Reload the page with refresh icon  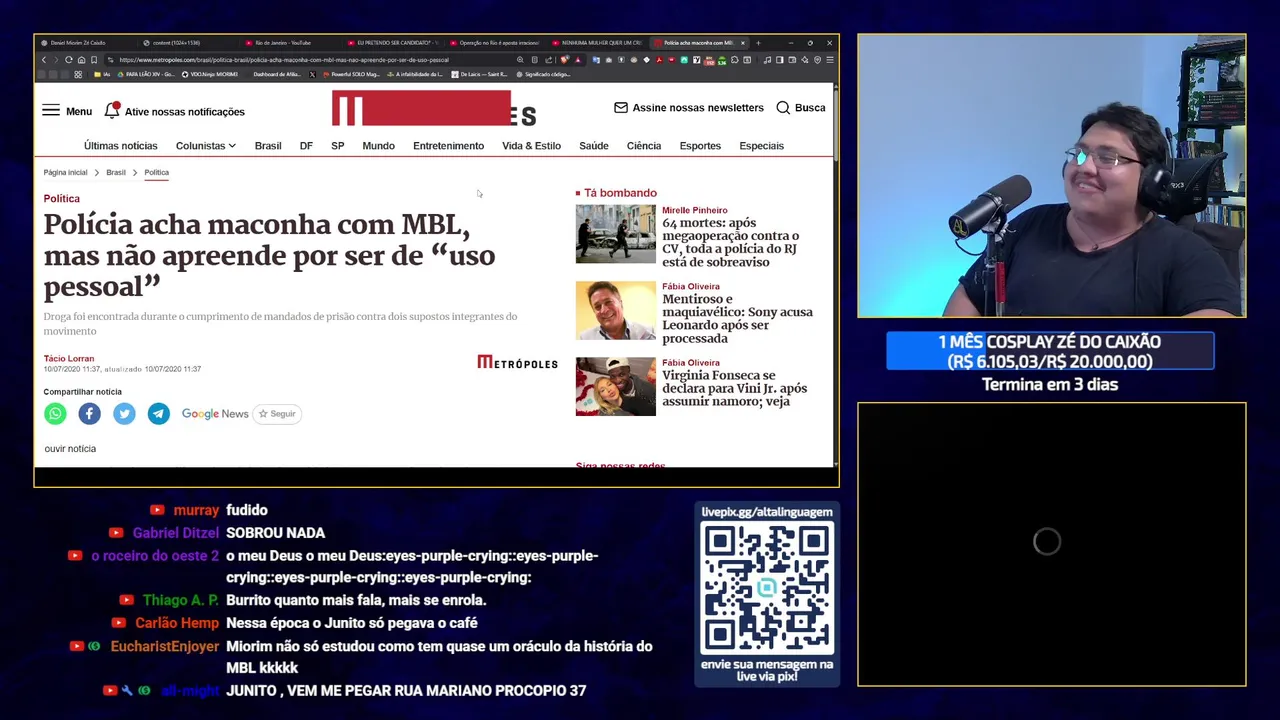coord(68,60)
